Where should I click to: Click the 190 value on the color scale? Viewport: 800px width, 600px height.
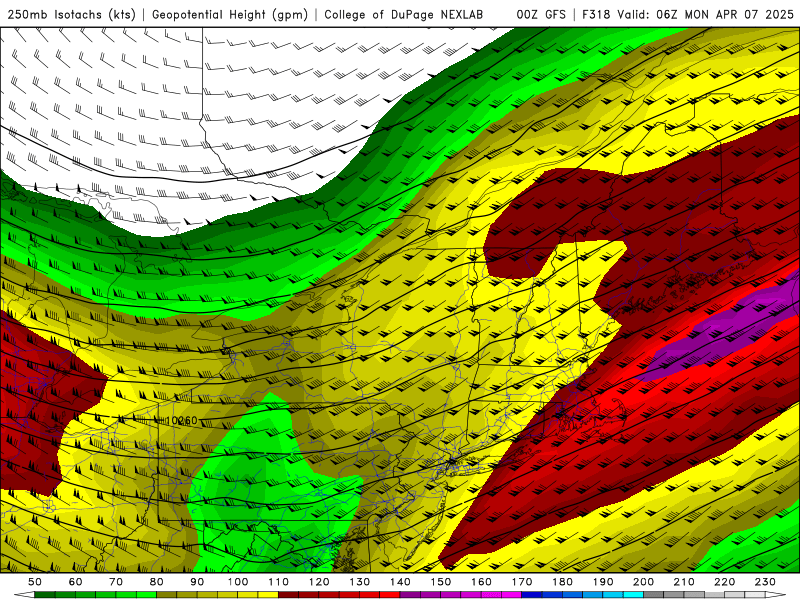(603, 582)
